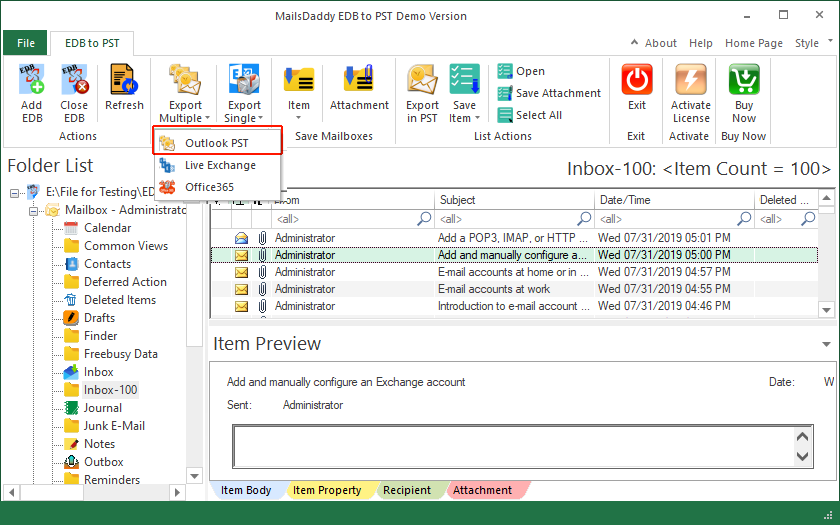Click the Add EDB icon
The height and width of the screenshot is (525, 840).
coord(31,81)
